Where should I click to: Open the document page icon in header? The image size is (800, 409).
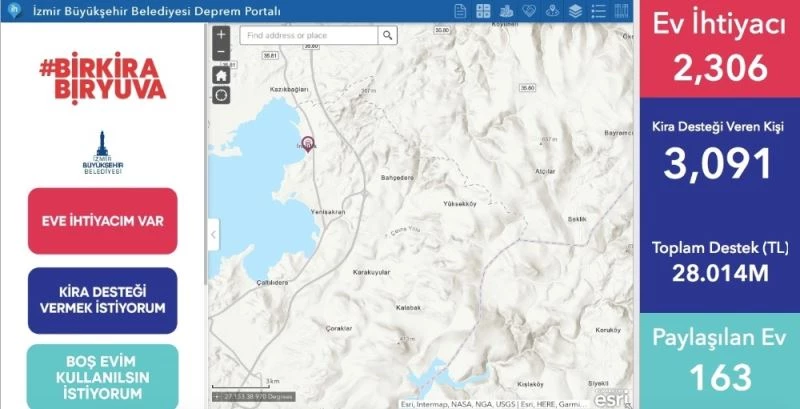coord(460,11)
